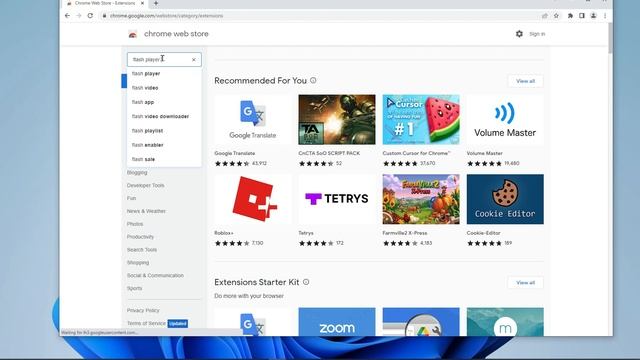Open Social & Communication category

click(155, 276)
